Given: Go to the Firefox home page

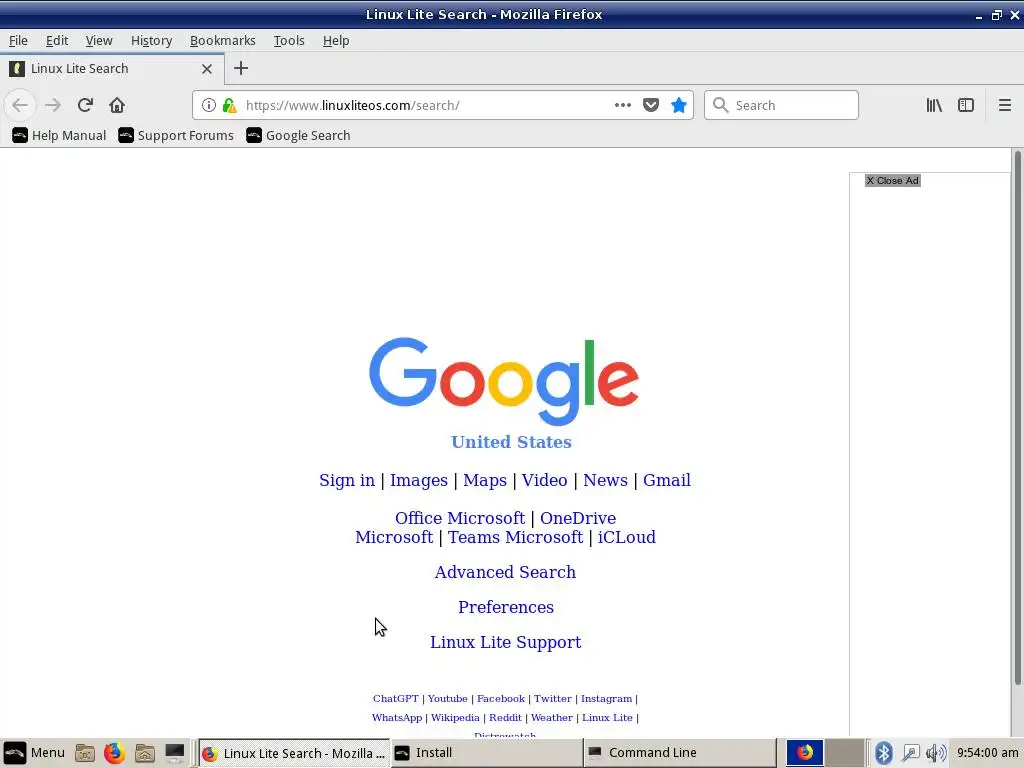Looking at the screenshot, I should click(x=117, y=105).
